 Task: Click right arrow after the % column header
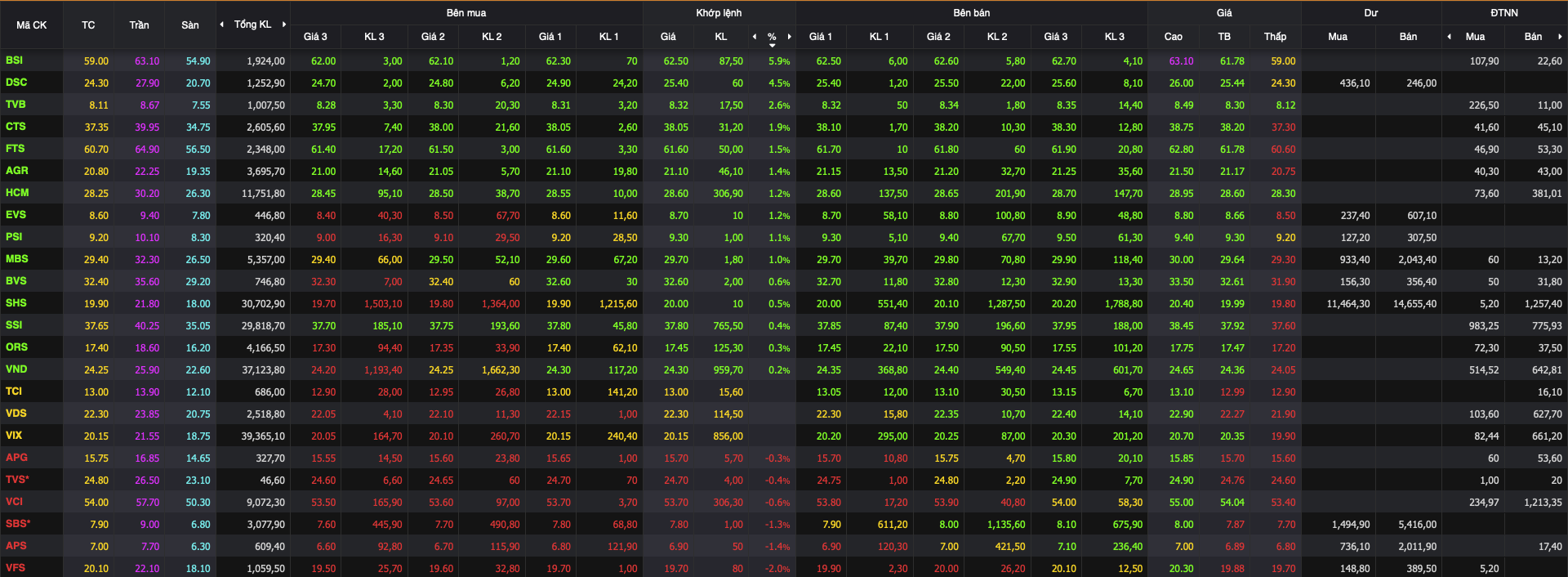tap(790, 37)
